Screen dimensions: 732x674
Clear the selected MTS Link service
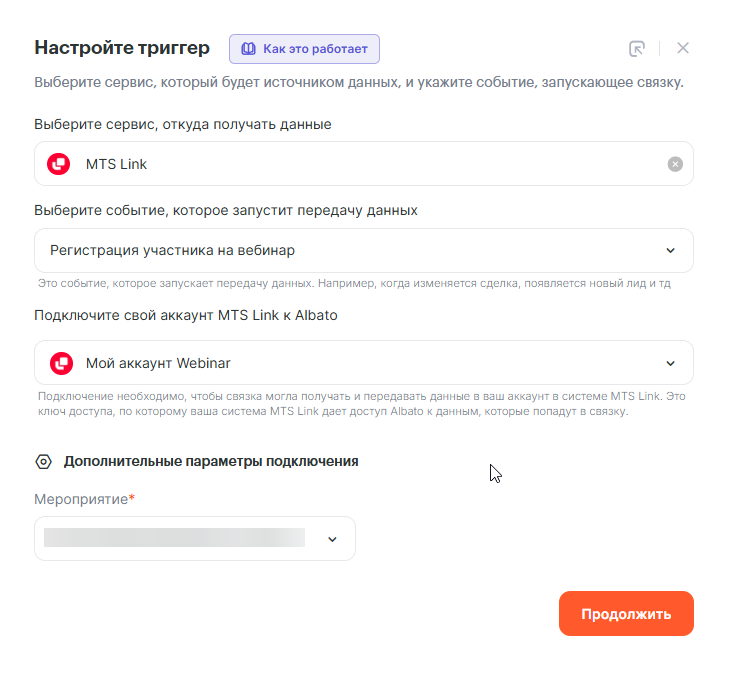point(675,164)
